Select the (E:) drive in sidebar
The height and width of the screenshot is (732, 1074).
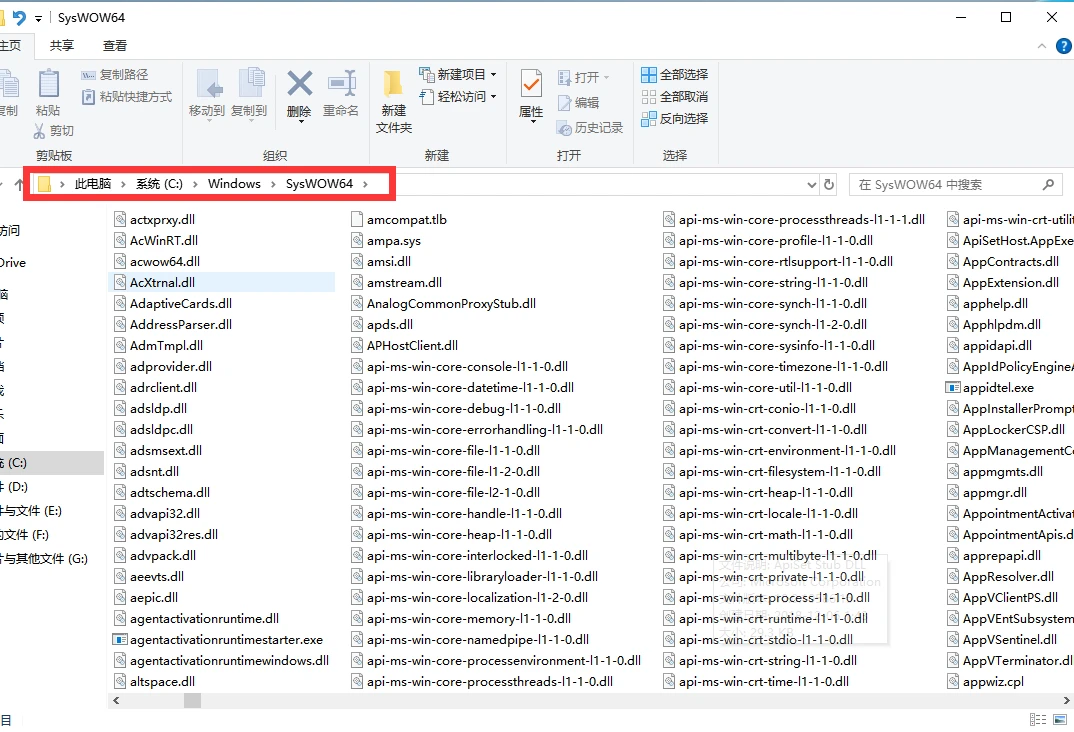[51, 511]
